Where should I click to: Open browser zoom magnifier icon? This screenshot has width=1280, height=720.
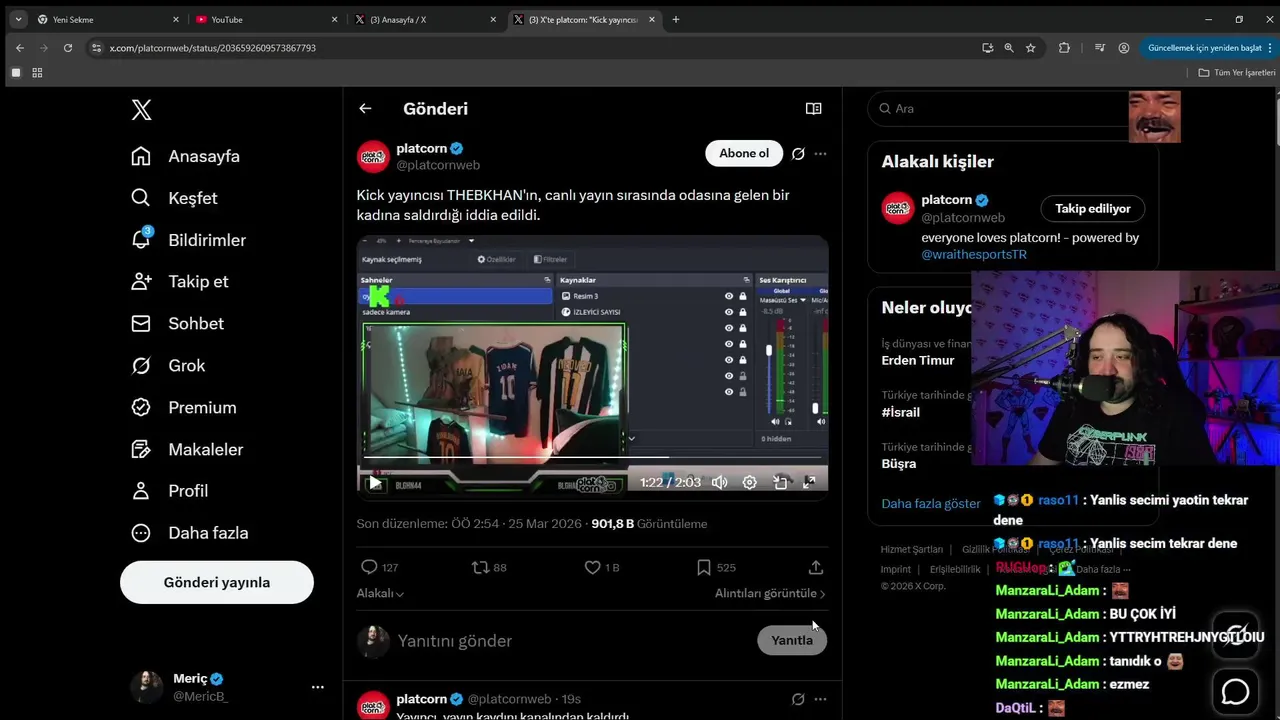(1009, 47)
